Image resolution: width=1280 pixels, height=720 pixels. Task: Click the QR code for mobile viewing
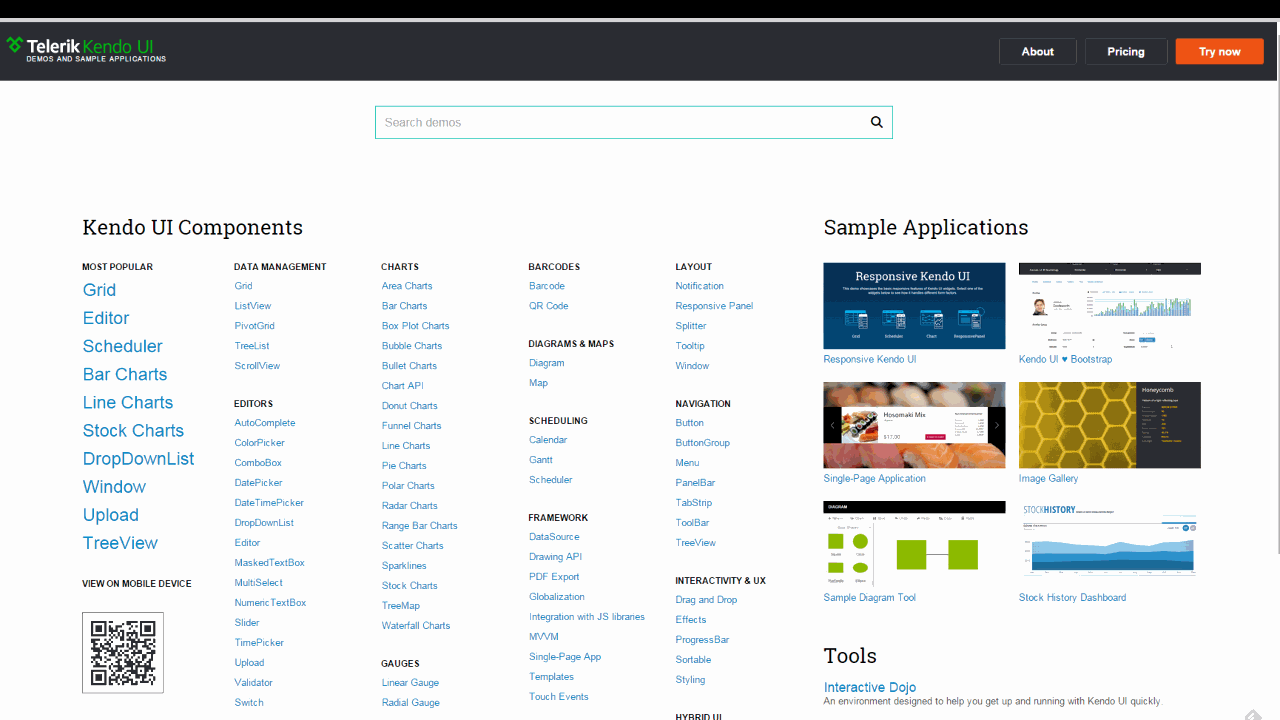[x=122, y=652]
